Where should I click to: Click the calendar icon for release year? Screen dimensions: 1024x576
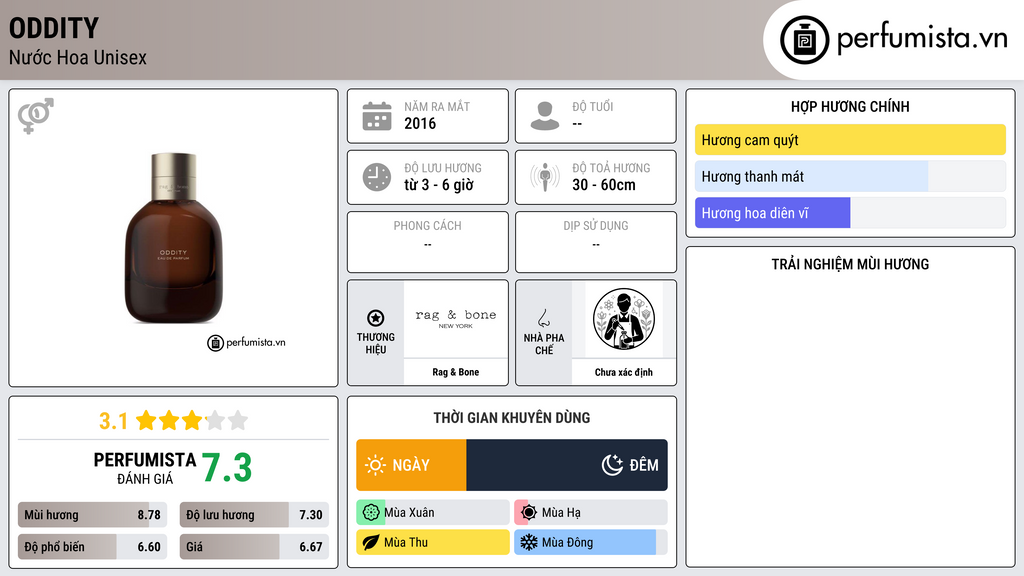pyautogui.click(x=377, y=116)
